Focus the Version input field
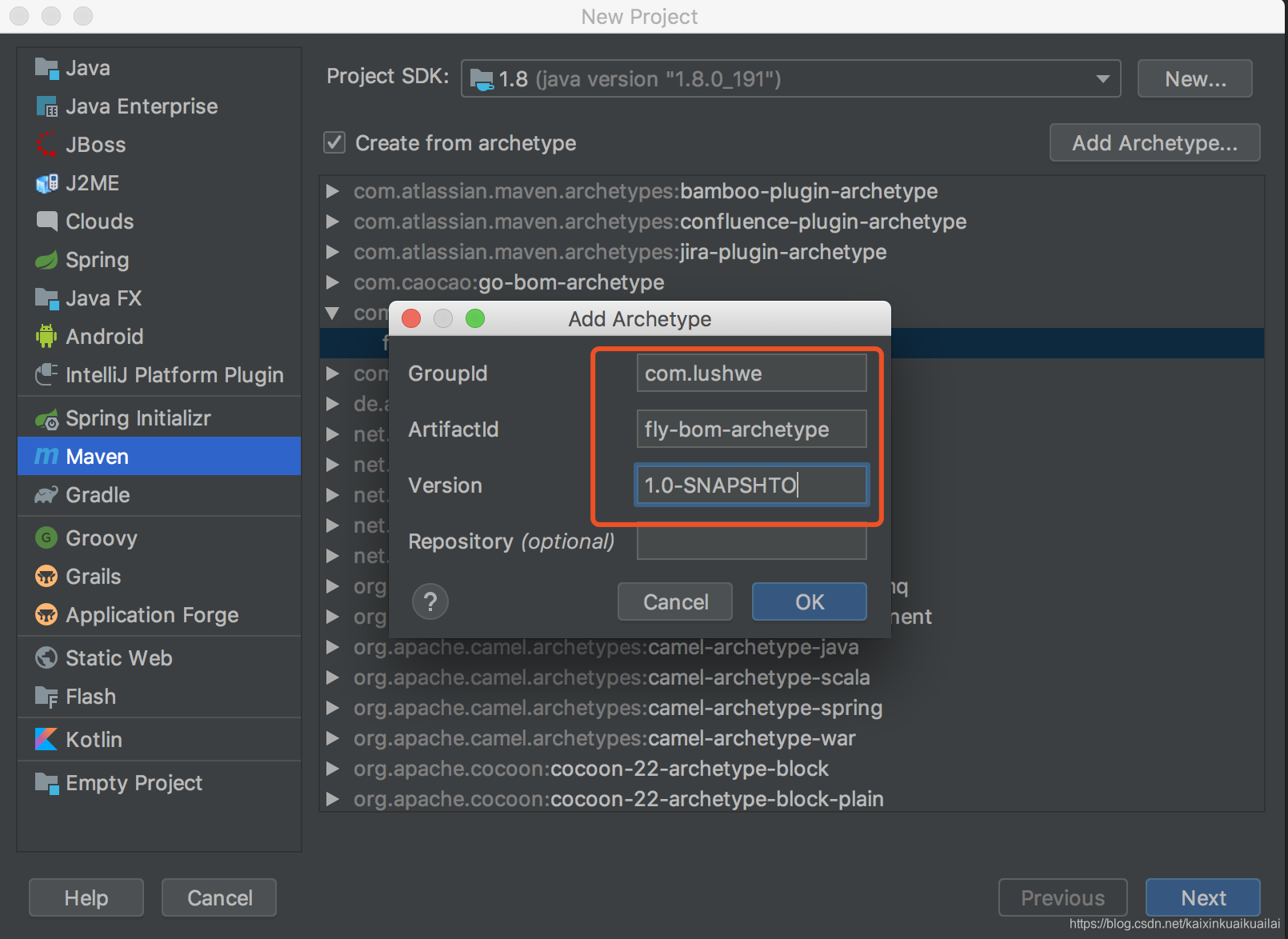 pos(751,485)
